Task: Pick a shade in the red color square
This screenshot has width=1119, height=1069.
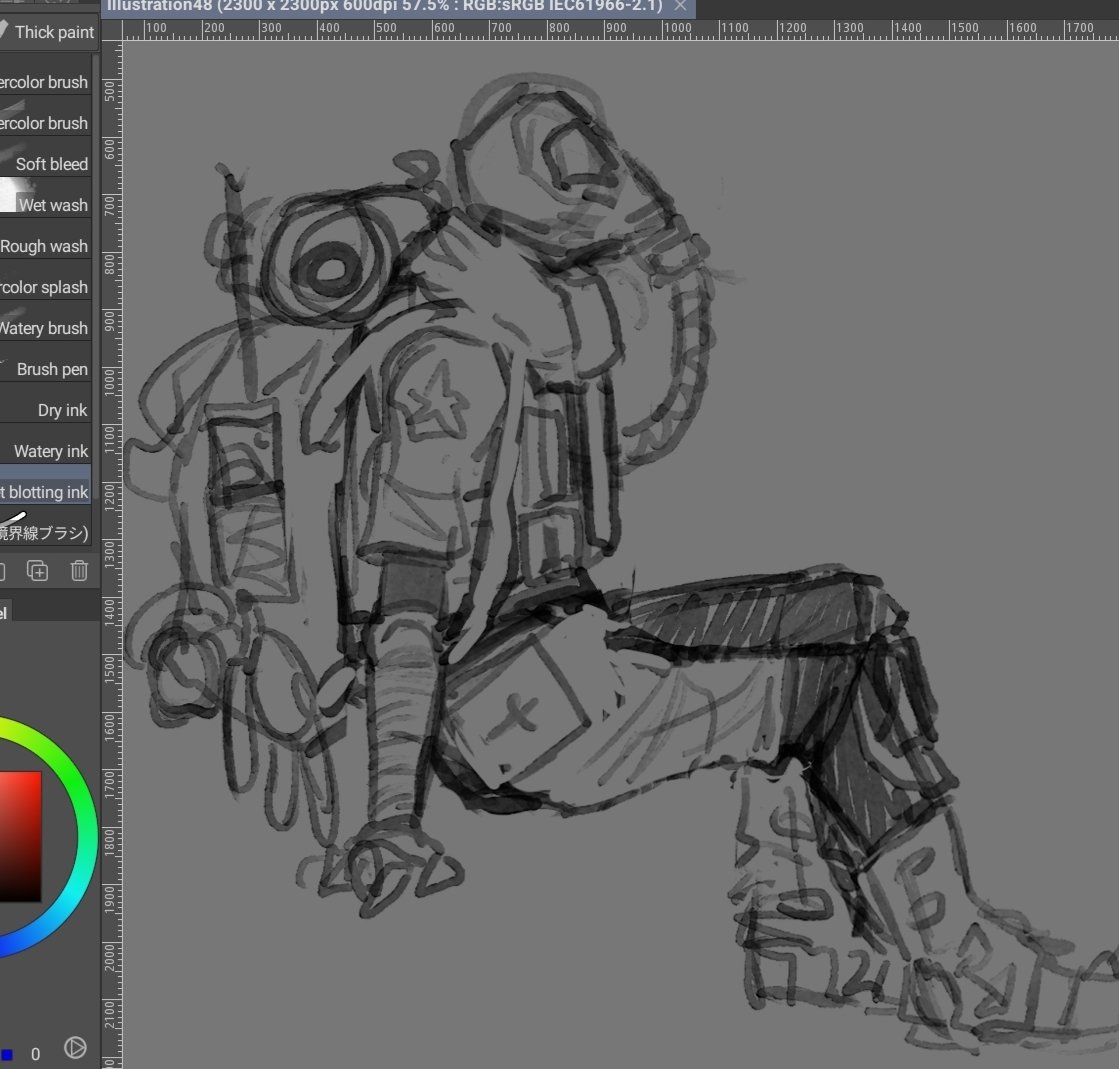Action: 20,836
